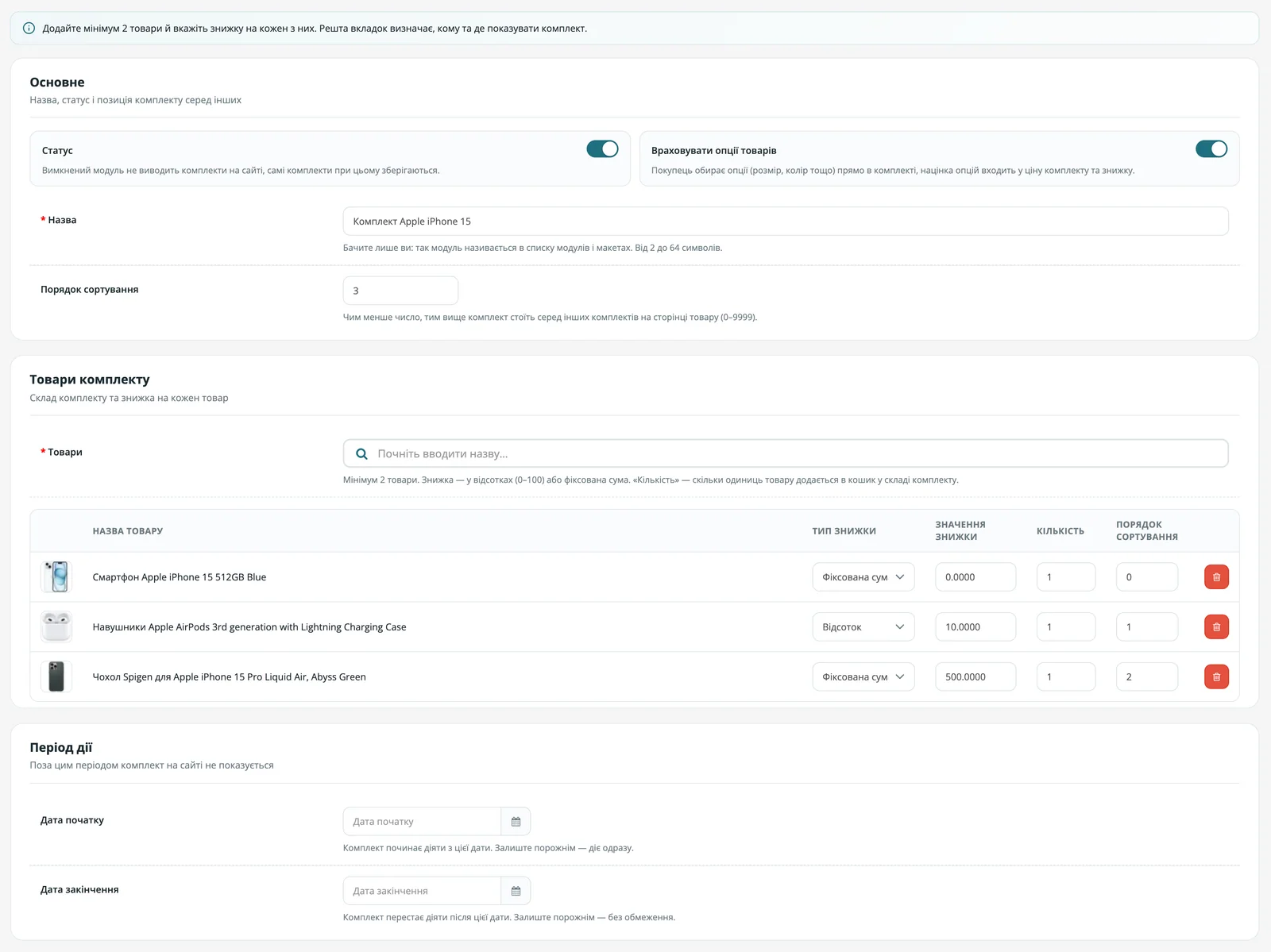
Task: Delete the AirPods 3rd generation row
Action: [x=1216, y=627]
